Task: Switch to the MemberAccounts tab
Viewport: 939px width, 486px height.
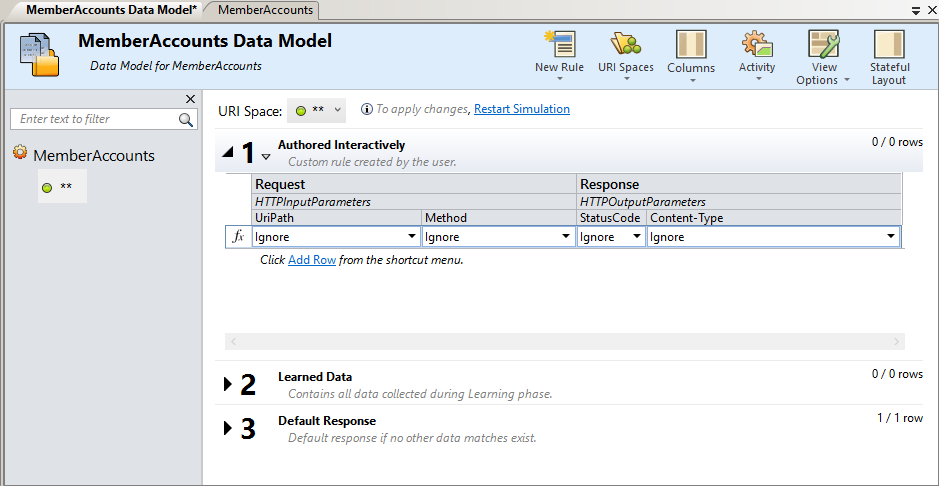Action: (x=265, y=10)
